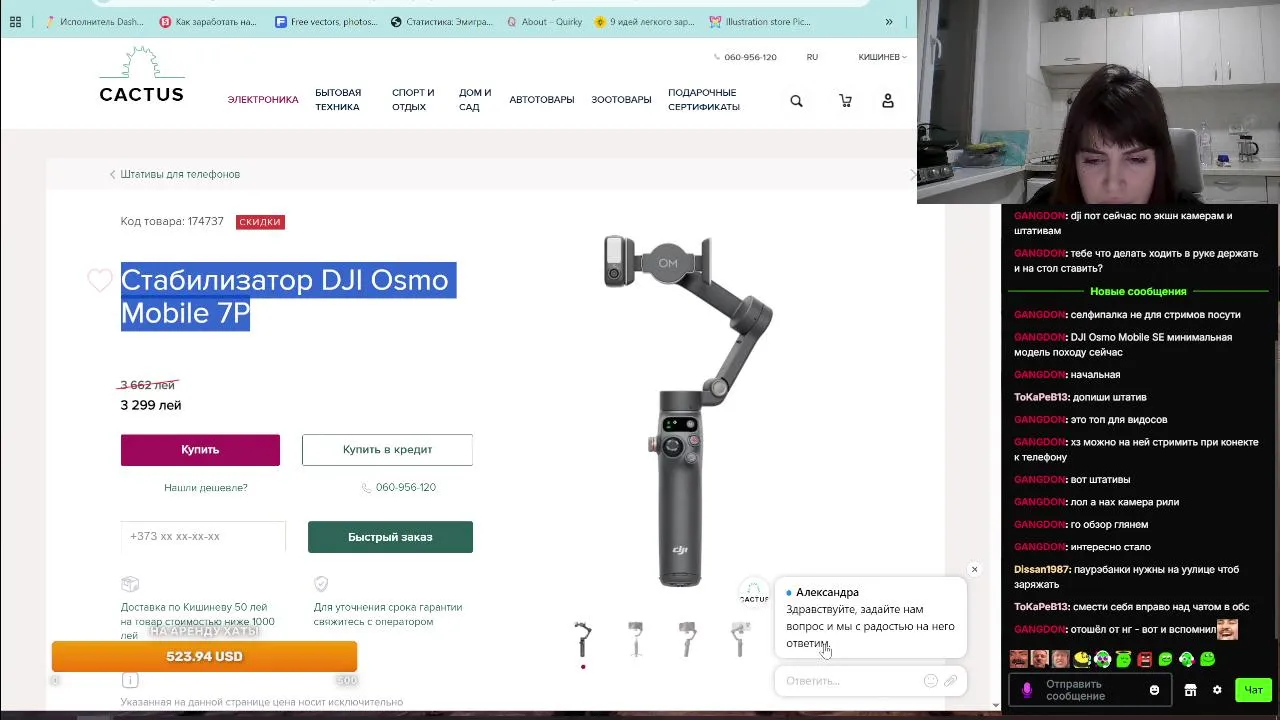Click the microphone icon in stream chat

(1027, 690)
